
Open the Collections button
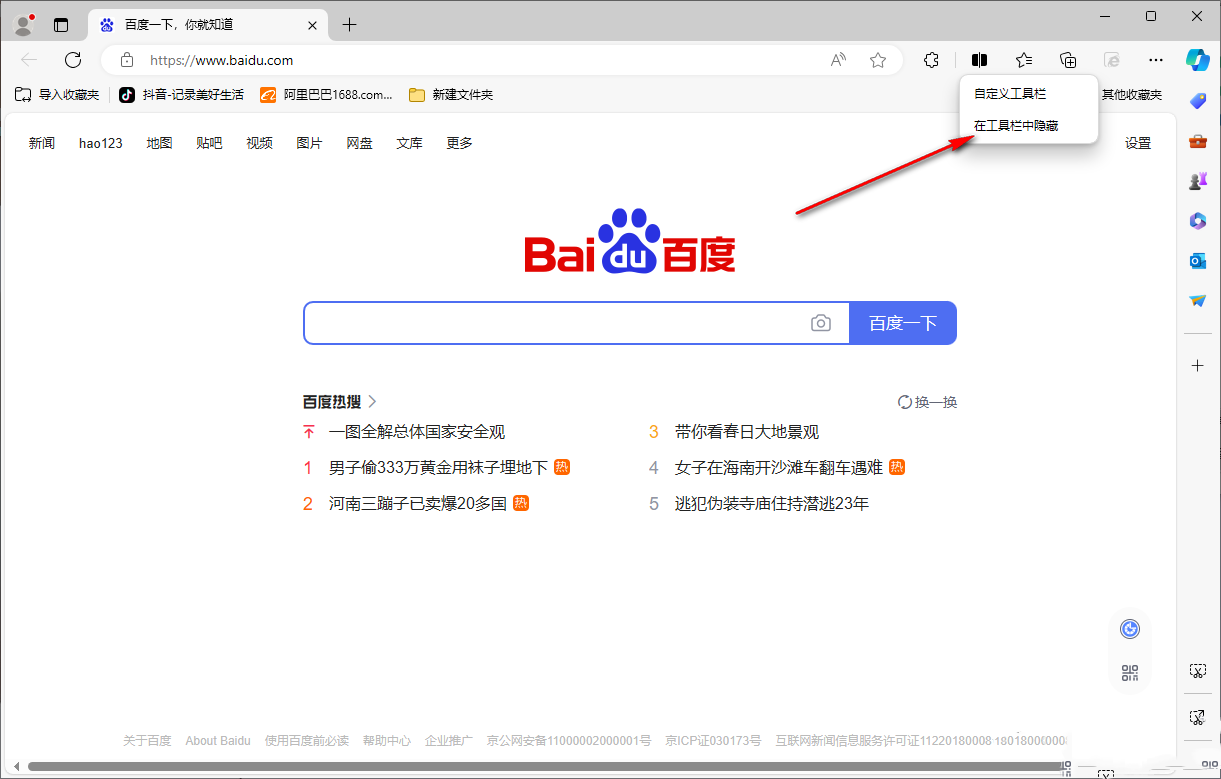pyautogui.click(x=1068, y=60)
